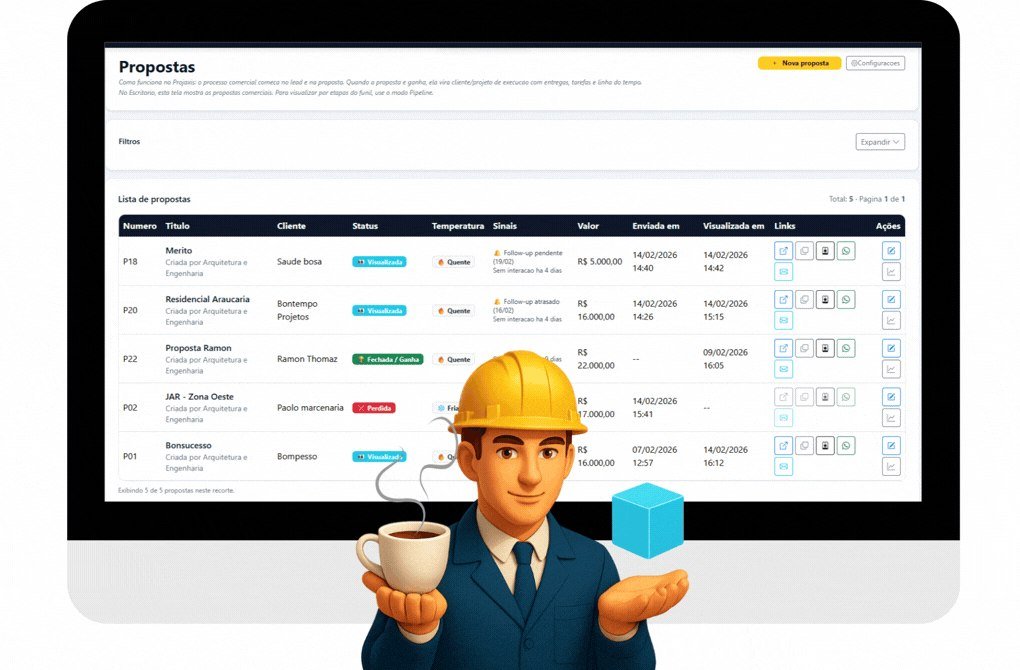The height and width of the screenshot is (670, 1020).
Task: Click the Perdida status badge
Action: pos(374,408)
